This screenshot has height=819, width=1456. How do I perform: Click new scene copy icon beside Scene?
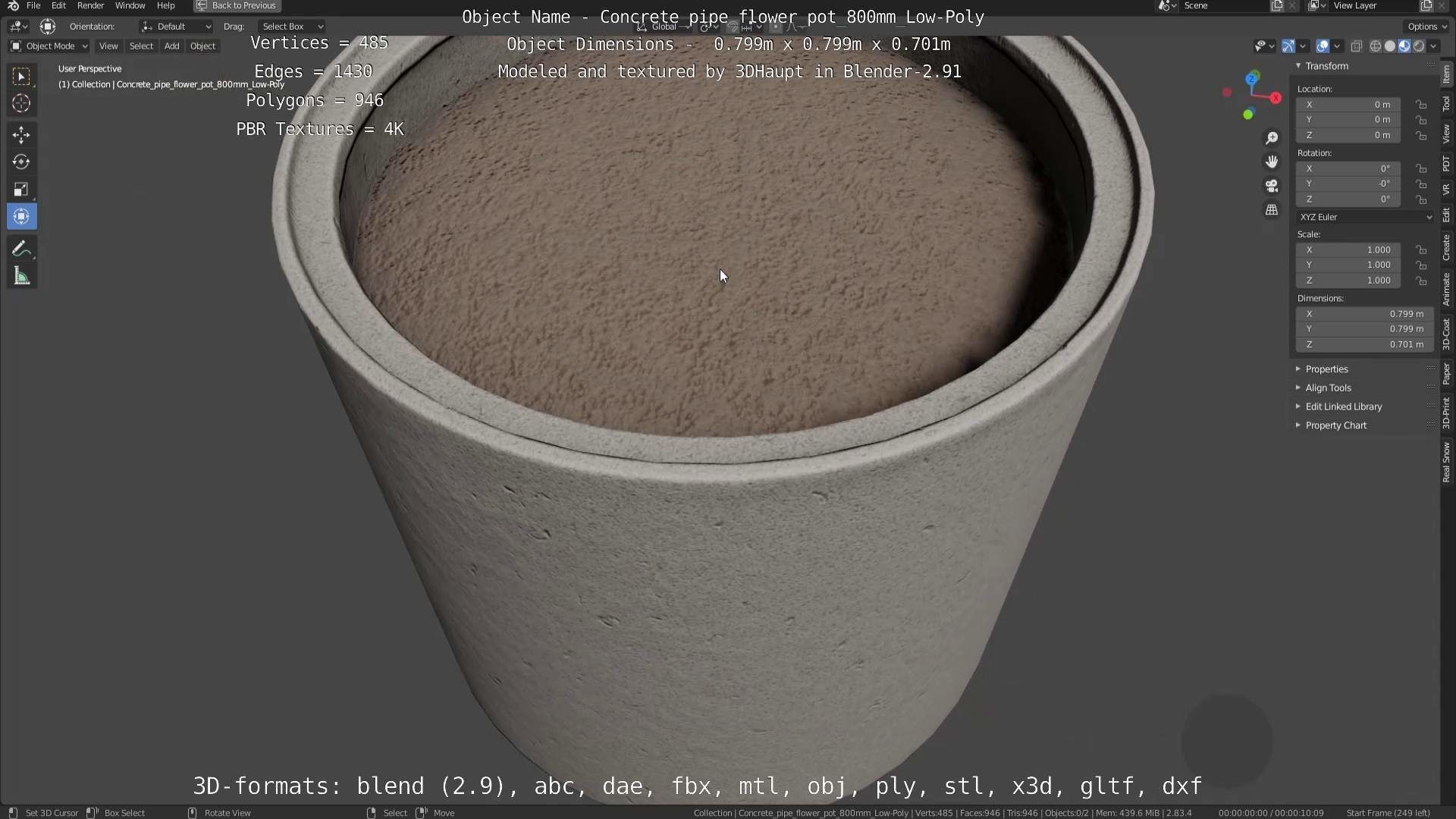coord(1277,5)
